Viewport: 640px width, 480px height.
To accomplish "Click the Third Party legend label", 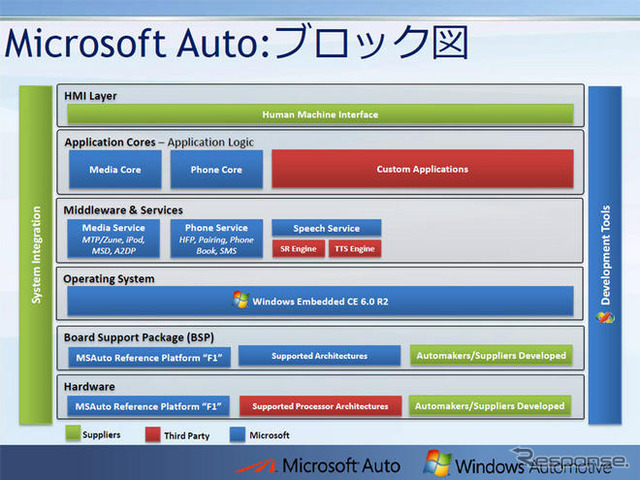I will pyautogui.click(x=187, y=436).
